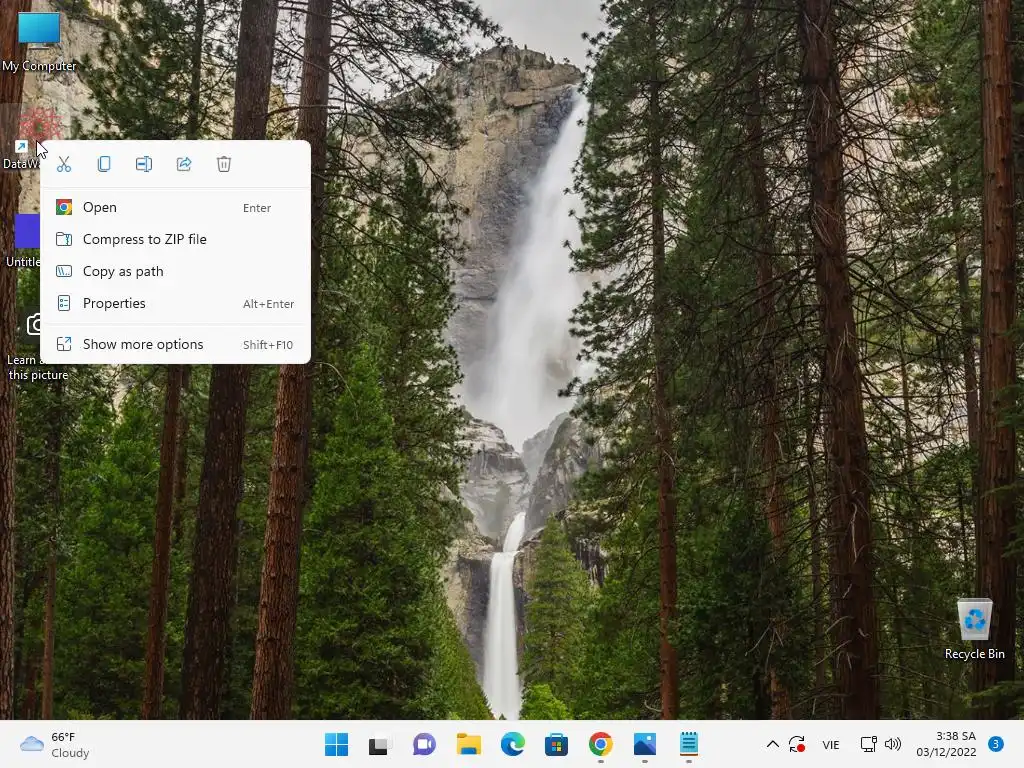Click the Copy icon in context menu

[104, 164]
